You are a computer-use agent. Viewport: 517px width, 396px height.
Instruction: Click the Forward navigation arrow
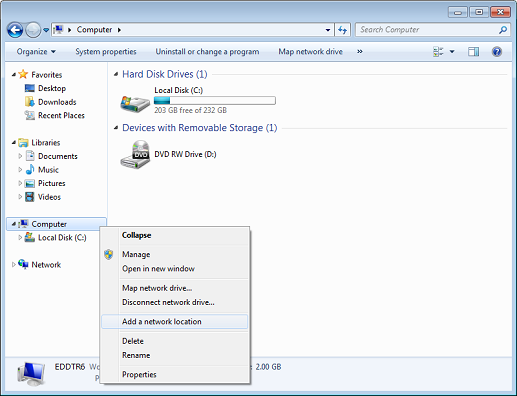tap(33, 30)
